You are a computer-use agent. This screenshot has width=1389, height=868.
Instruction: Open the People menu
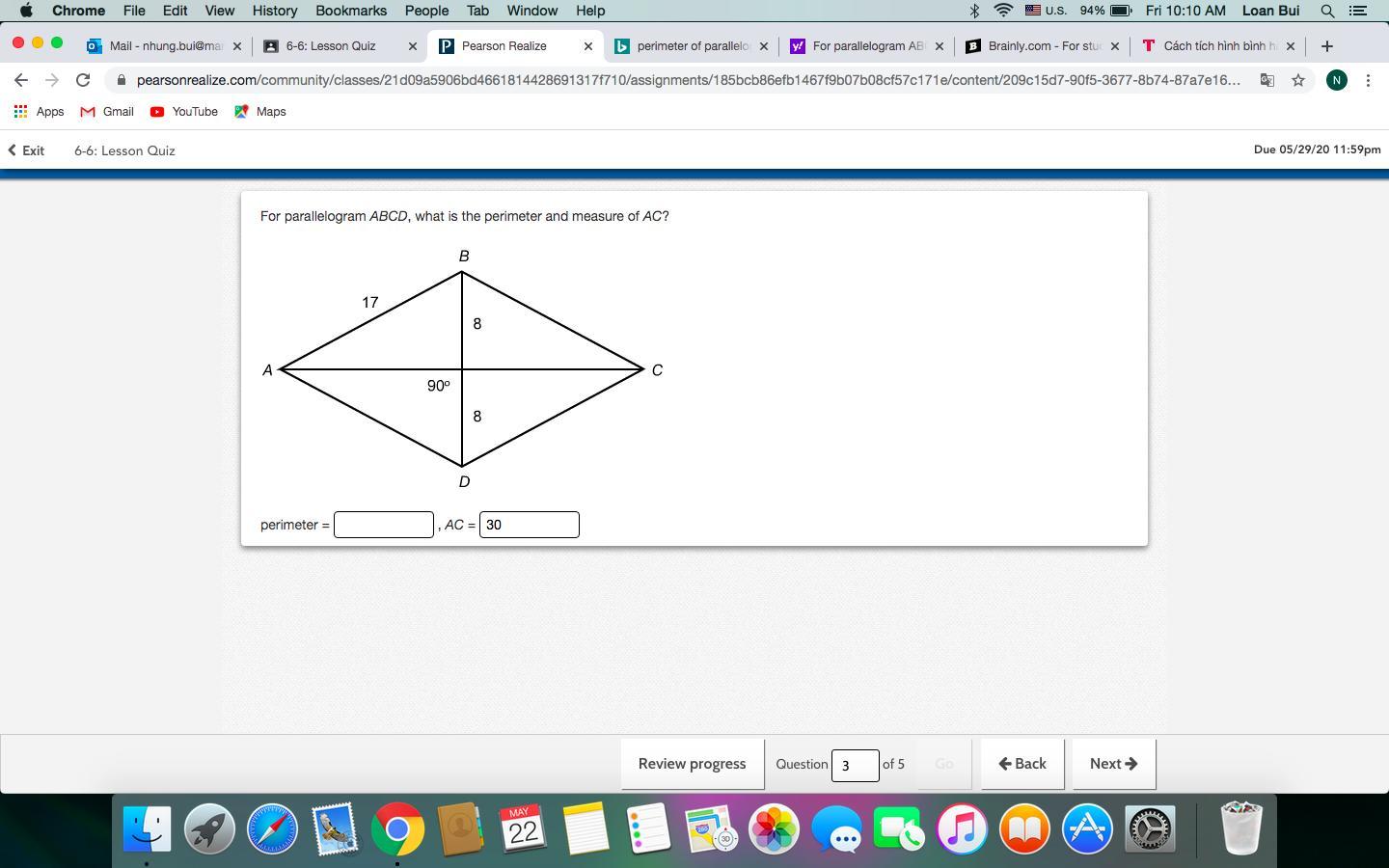click(x=426, y=11)
